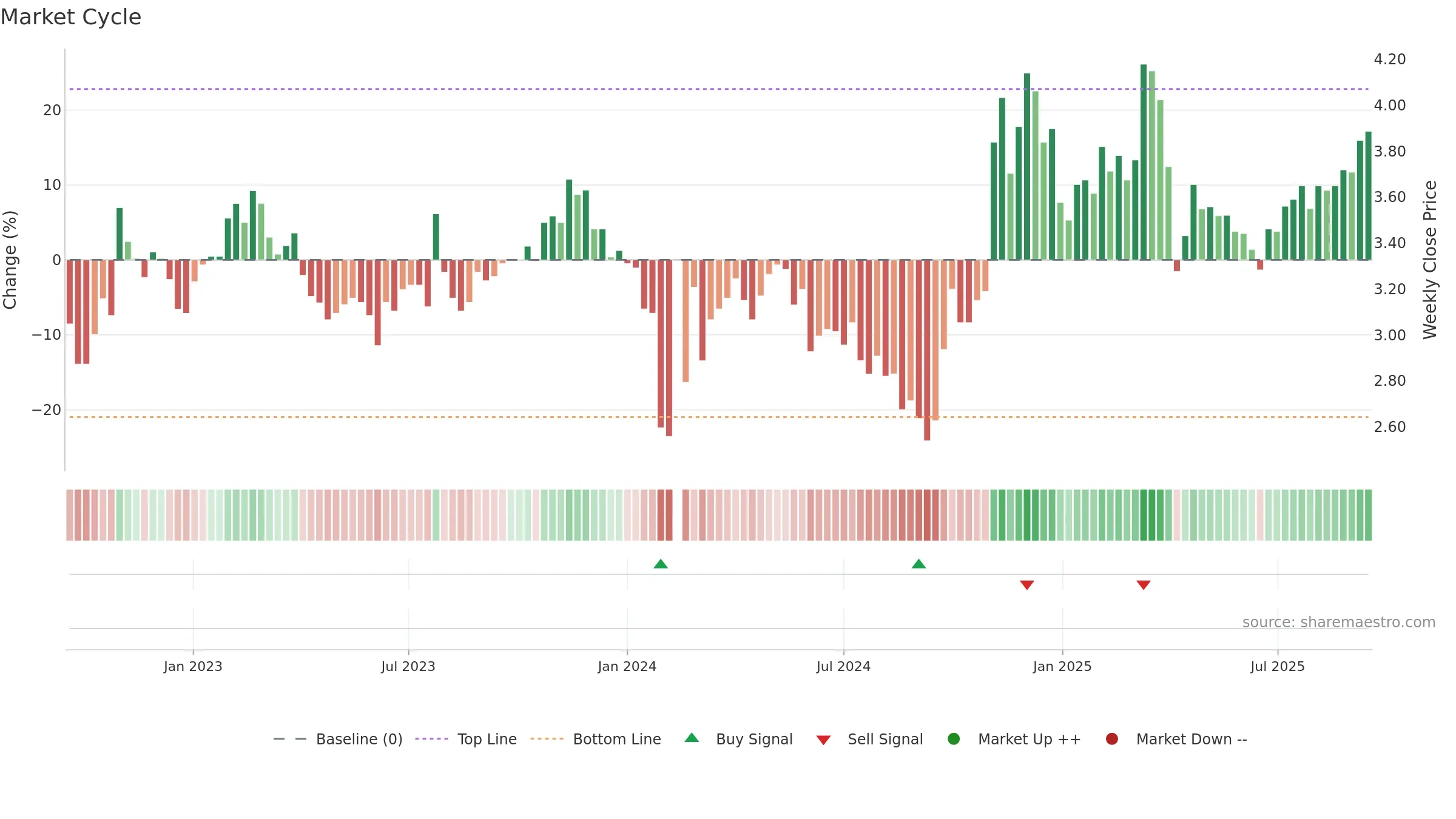Toggle Bottom Line legend entry
The image size is (1456, 819).
(x=596, y=739)
